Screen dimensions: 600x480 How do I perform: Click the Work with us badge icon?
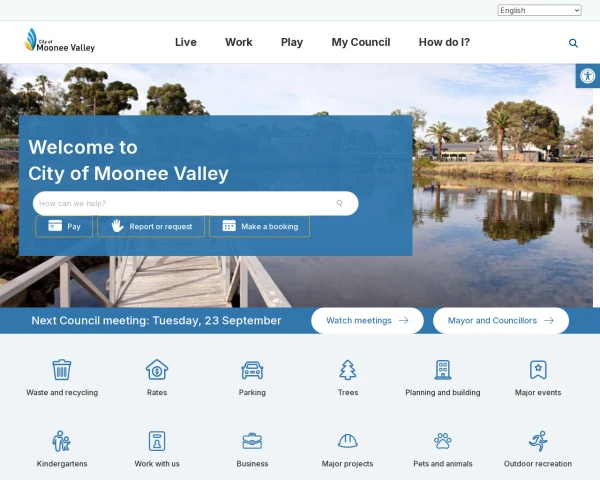[157, 441]
